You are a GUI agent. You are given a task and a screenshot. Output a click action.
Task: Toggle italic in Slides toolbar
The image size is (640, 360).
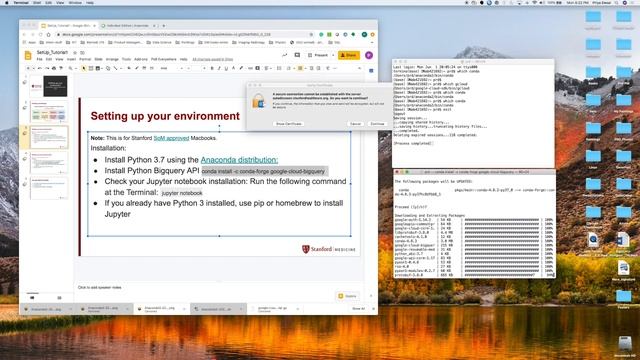219,68
